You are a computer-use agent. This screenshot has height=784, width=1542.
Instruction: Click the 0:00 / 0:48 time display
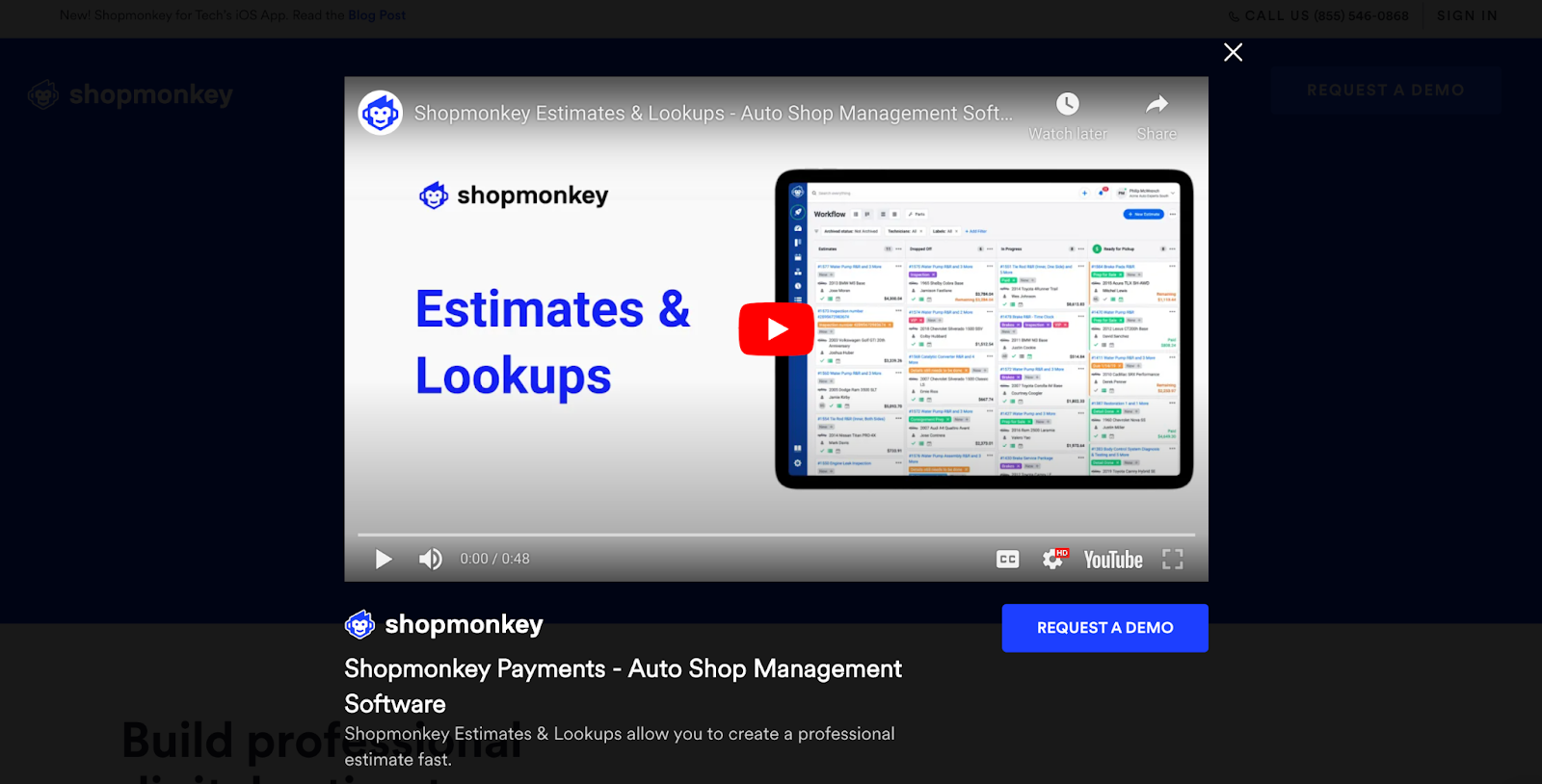coord(494,559)
